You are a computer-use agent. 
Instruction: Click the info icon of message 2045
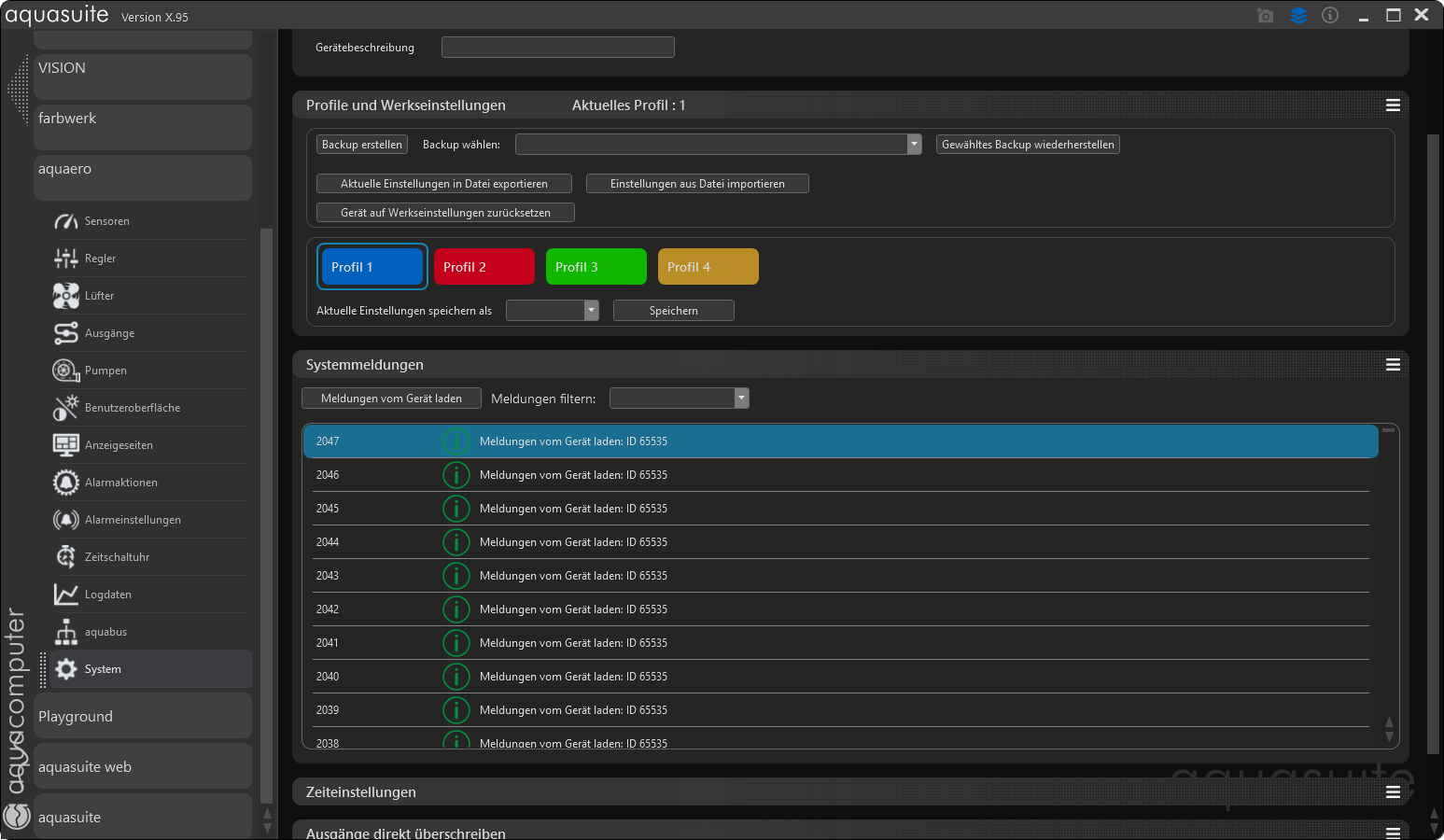pos(456,509)
